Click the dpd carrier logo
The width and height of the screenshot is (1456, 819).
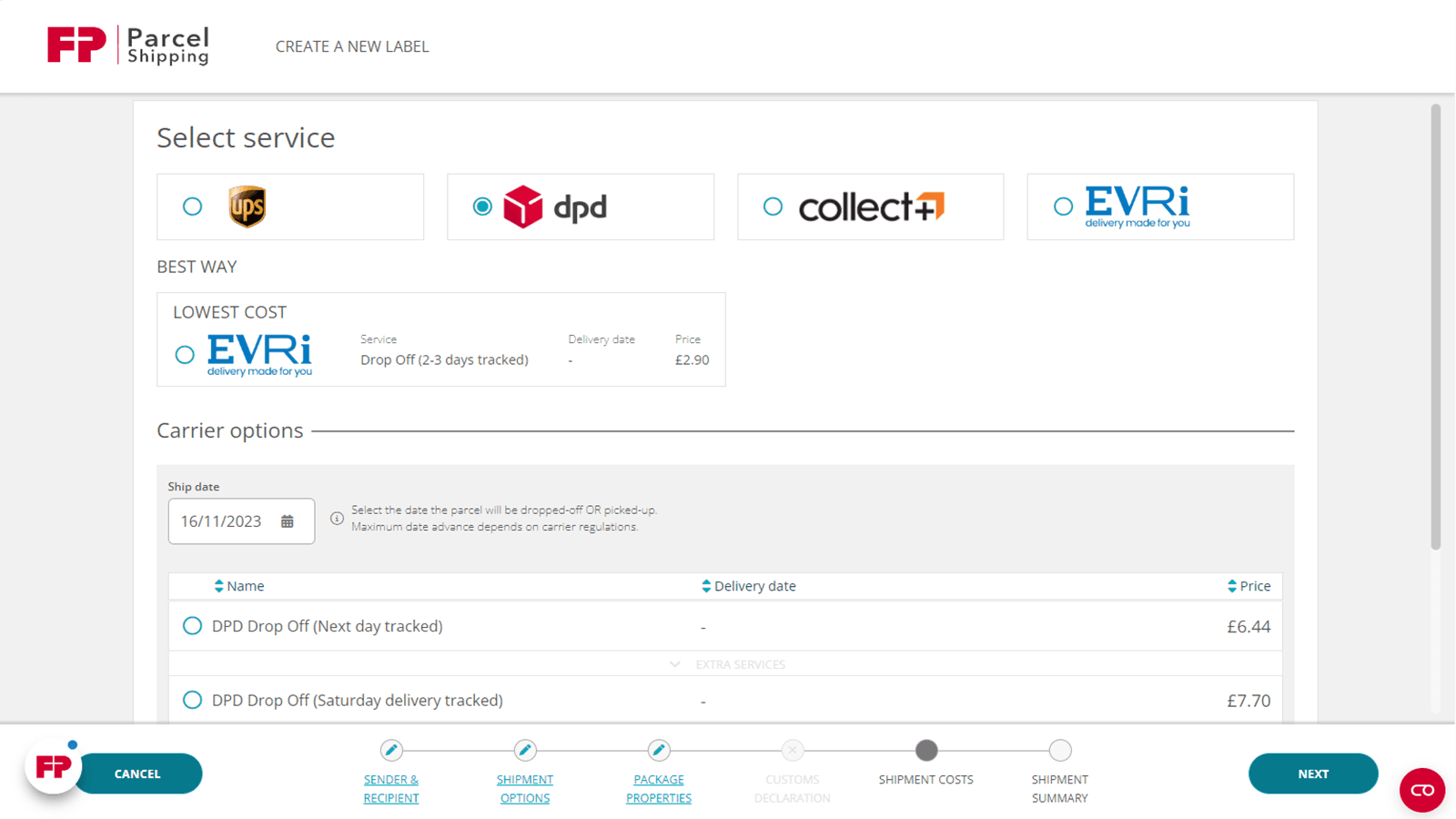click(x=555, y=207)
